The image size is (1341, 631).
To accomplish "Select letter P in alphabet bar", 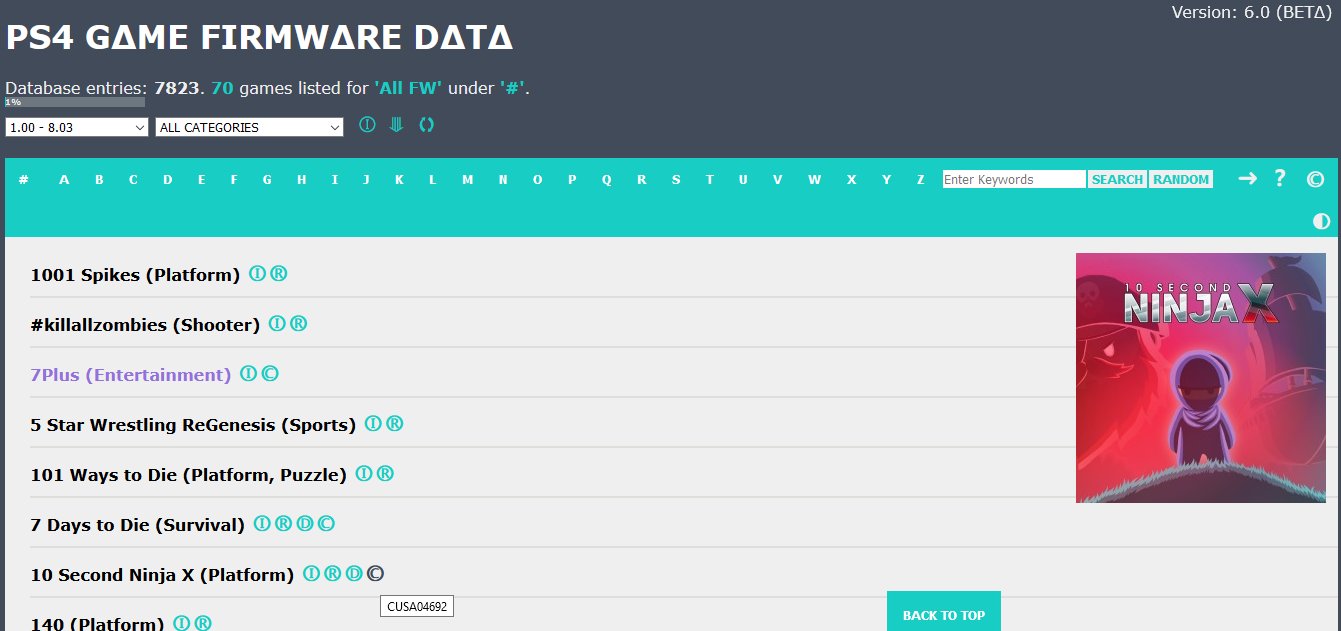I will 572,179.
